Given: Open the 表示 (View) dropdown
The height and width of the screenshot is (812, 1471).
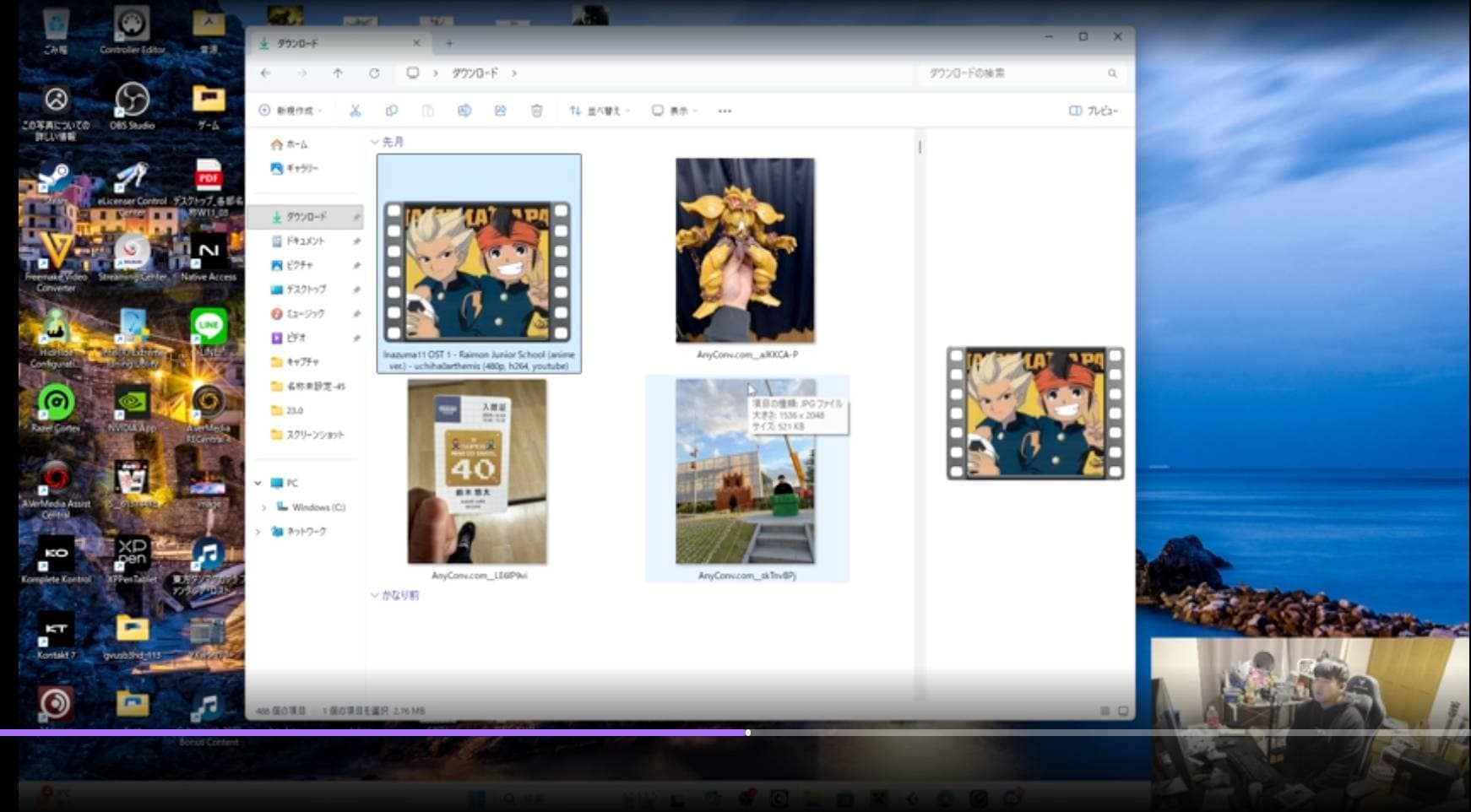Looking at the screenshot, I should click(674, 111).
